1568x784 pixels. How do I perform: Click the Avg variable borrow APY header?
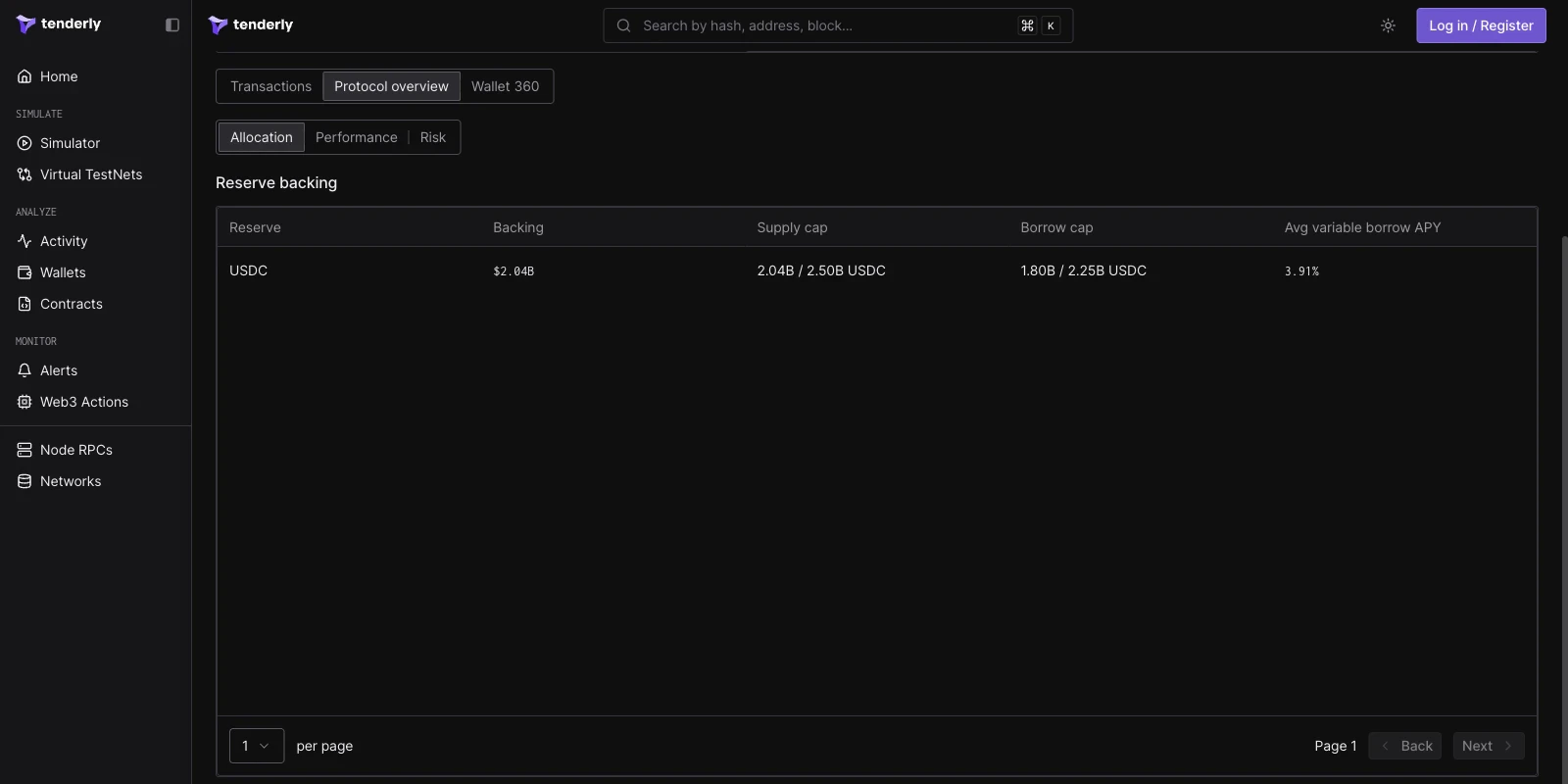[1362, 227]
